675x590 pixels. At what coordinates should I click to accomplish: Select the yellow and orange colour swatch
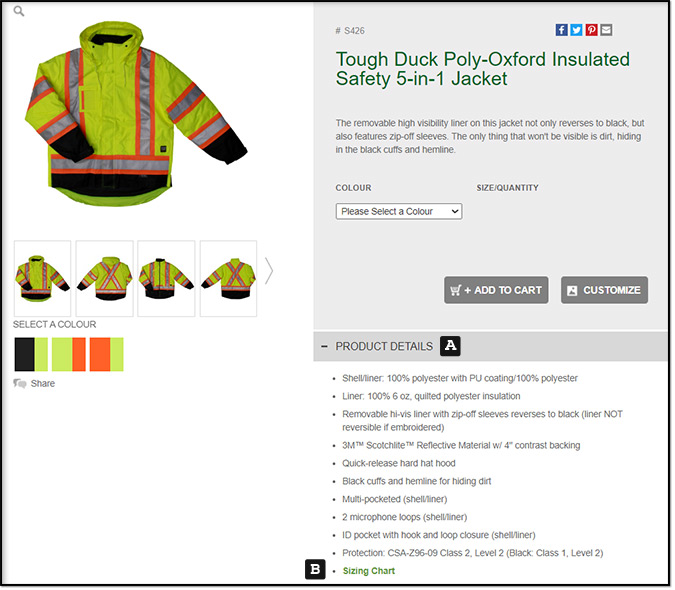[x=69, y=355]
